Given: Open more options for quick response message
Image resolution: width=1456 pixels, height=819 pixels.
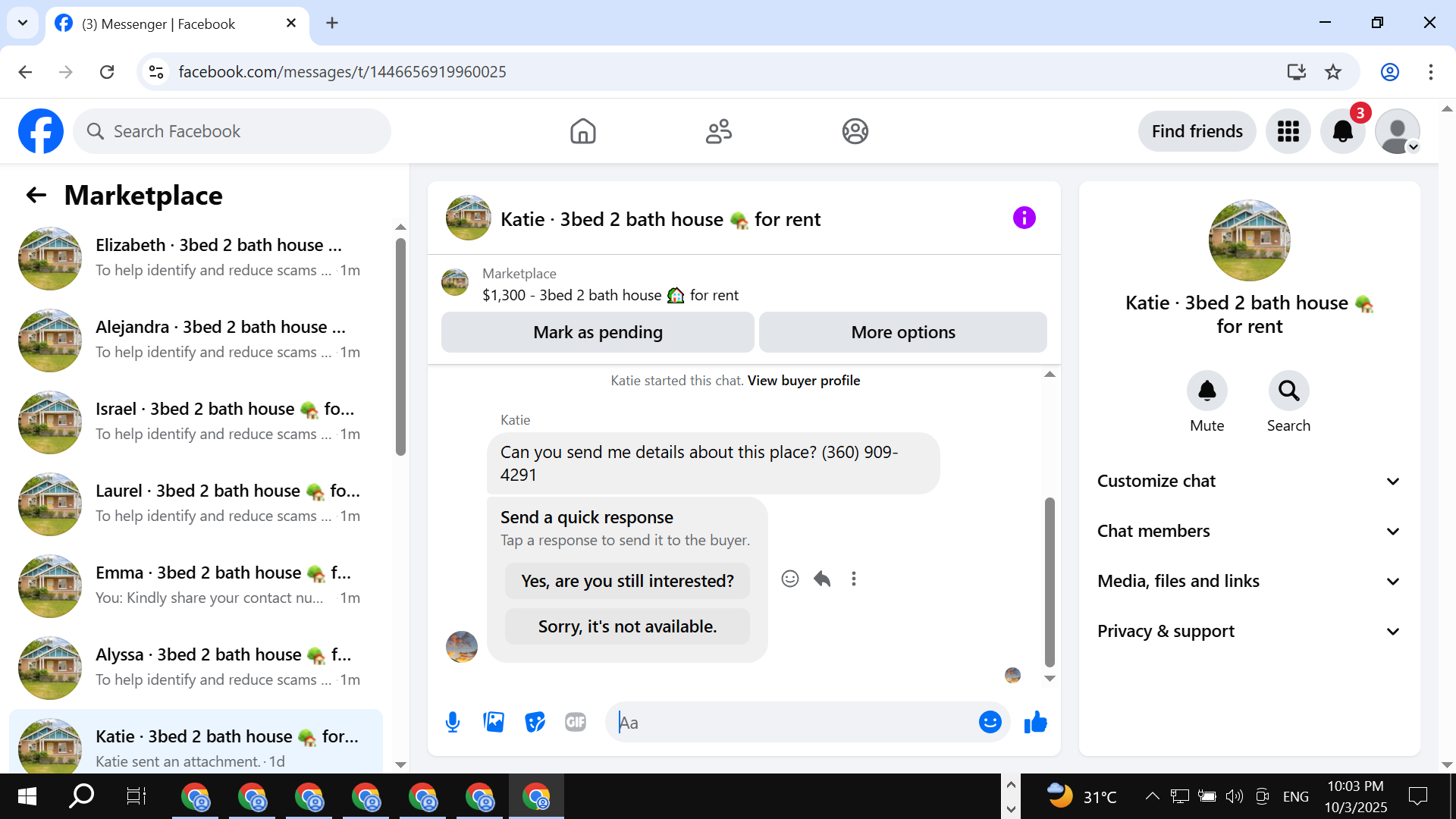Looking at the screenshot, I should pos(854,579).
